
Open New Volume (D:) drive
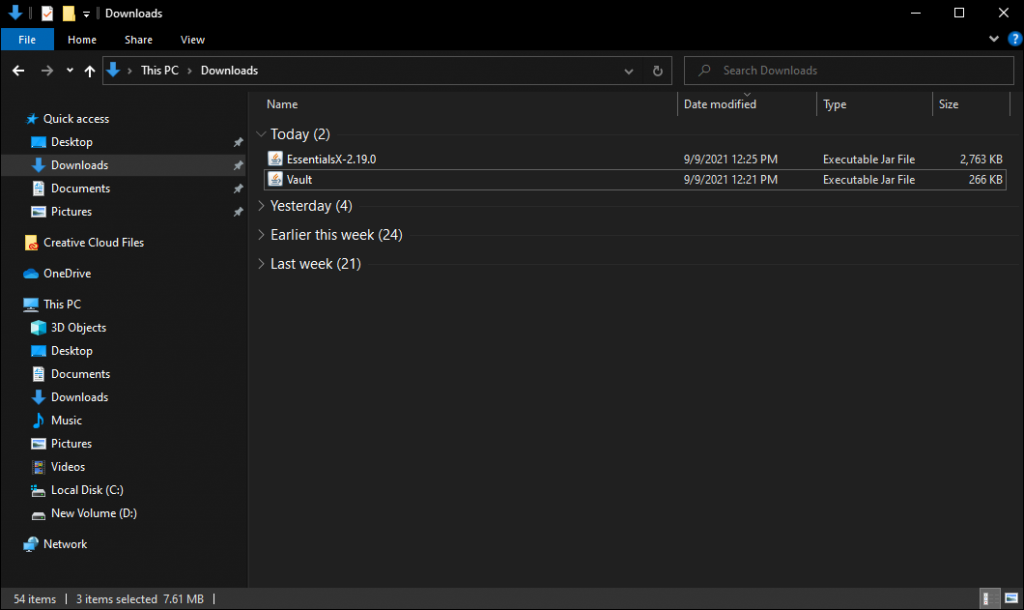(84, 513)
